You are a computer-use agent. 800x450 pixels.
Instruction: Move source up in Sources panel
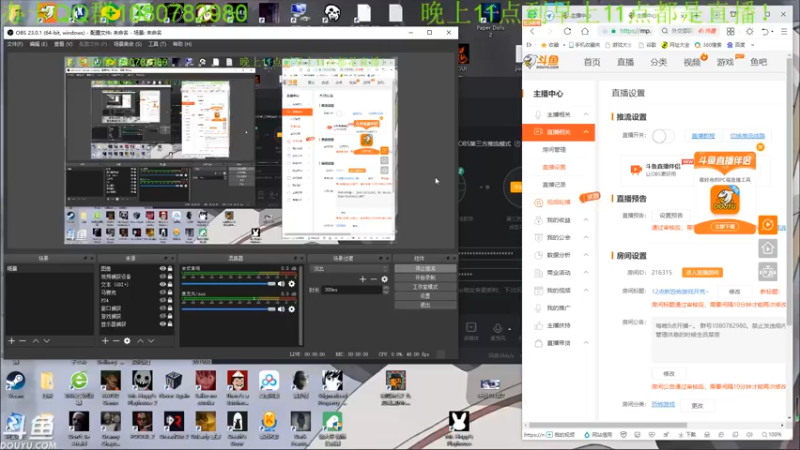coord(140,340)
